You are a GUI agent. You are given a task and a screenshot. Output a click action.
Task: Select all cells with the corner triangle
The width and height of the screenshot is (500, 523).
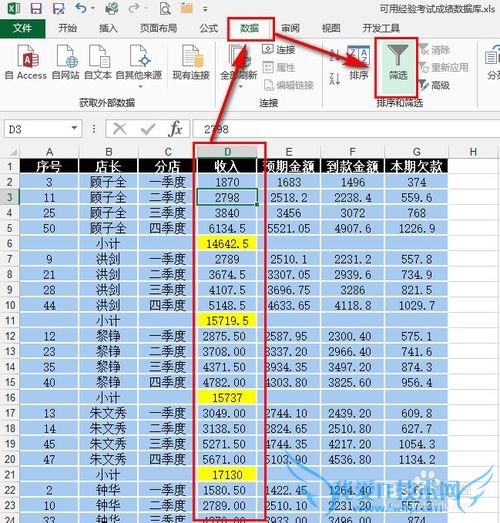[x=12, y=152]
